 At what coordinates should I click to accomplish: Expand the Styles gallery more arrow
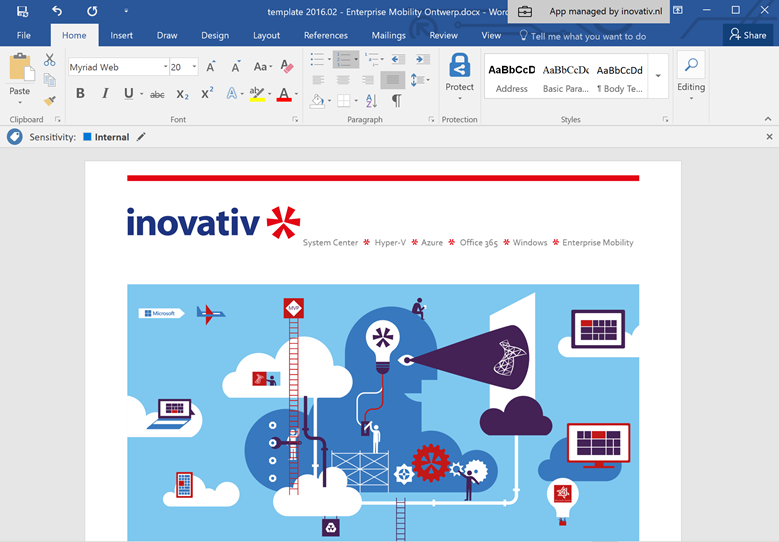(658, 76)
